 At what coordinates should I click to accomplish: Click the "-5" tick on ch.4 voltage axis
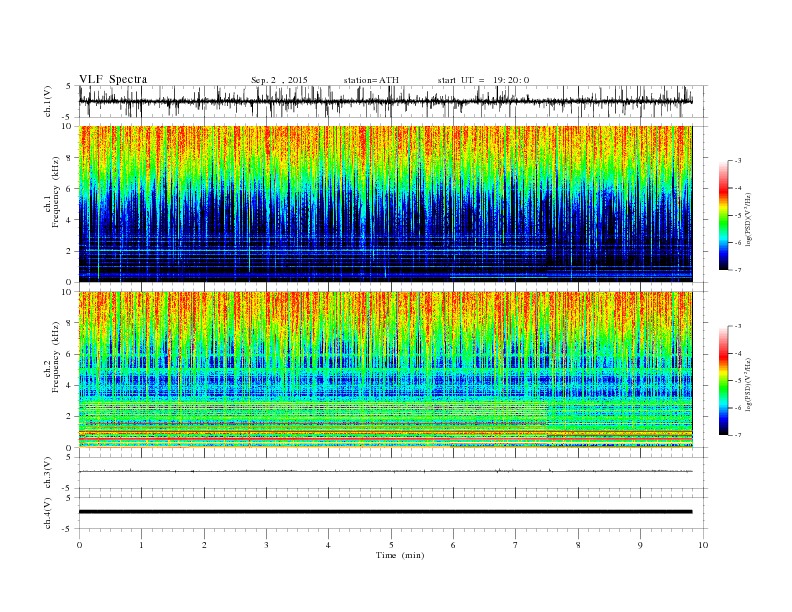pyautogui.click(x=68, y=529)
